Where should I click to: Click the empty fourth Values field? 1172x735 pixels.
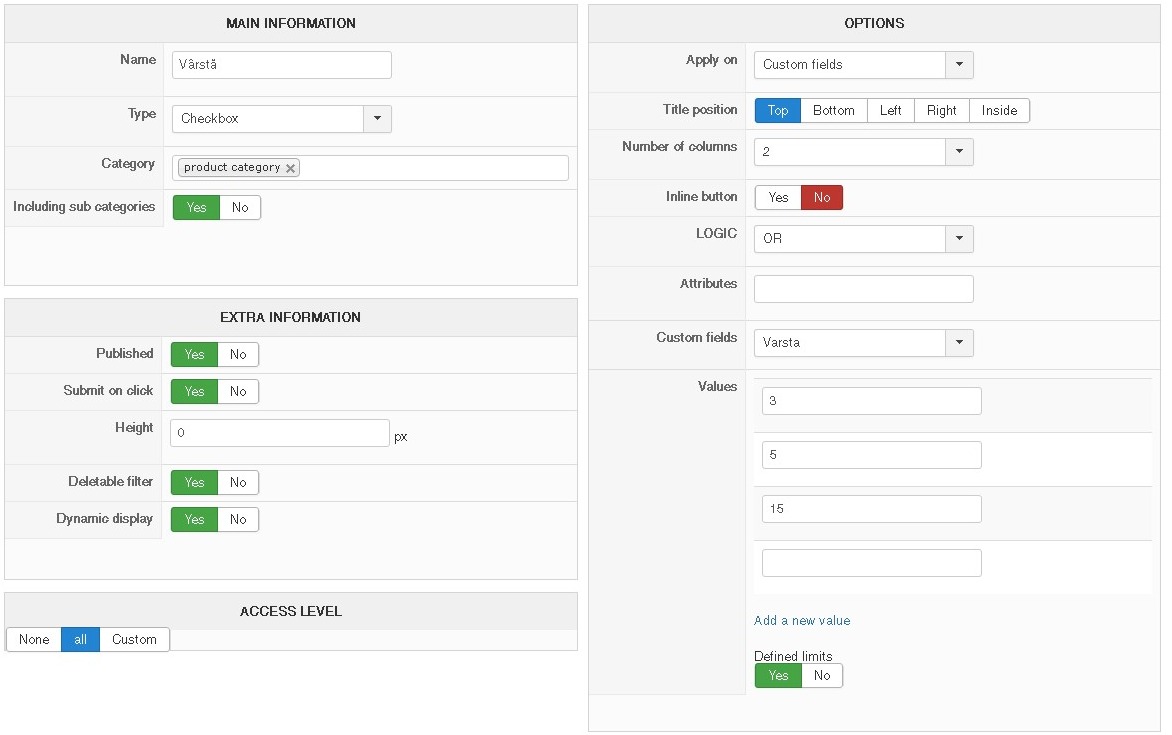[871, 563]
